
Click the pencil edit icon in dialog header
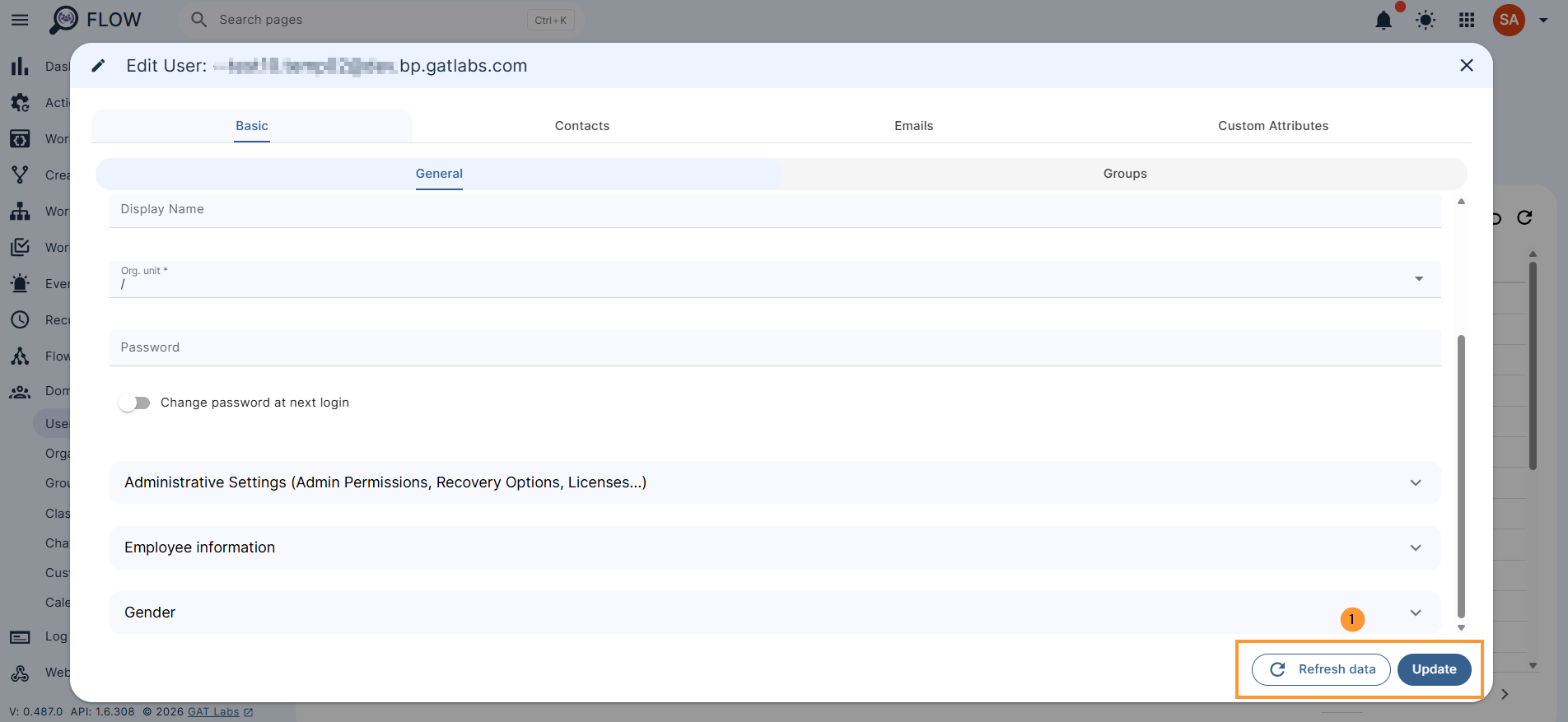(98, 66)
